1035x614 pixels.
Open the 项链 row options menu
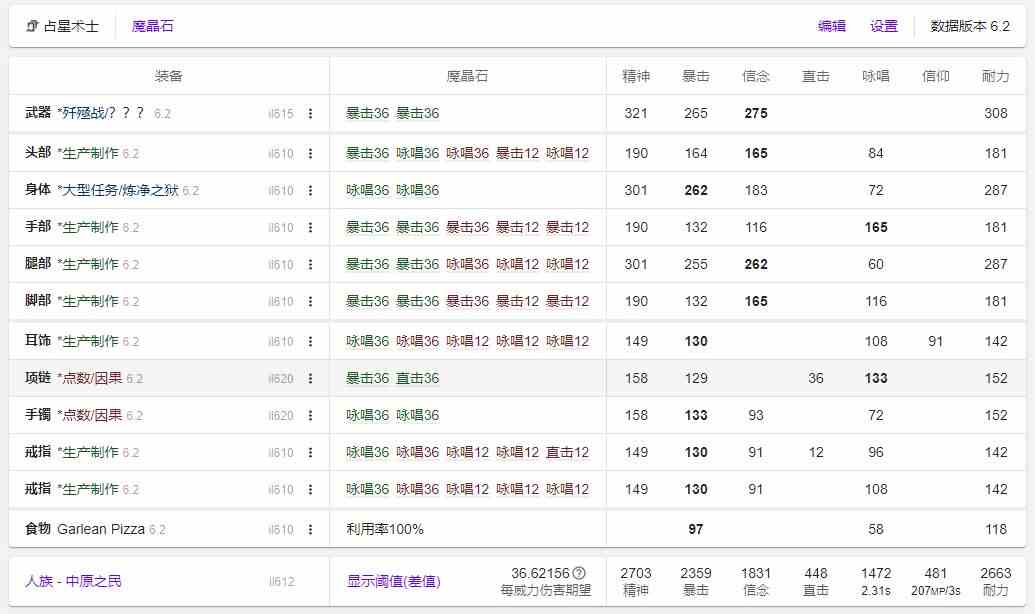pos(310,379)
